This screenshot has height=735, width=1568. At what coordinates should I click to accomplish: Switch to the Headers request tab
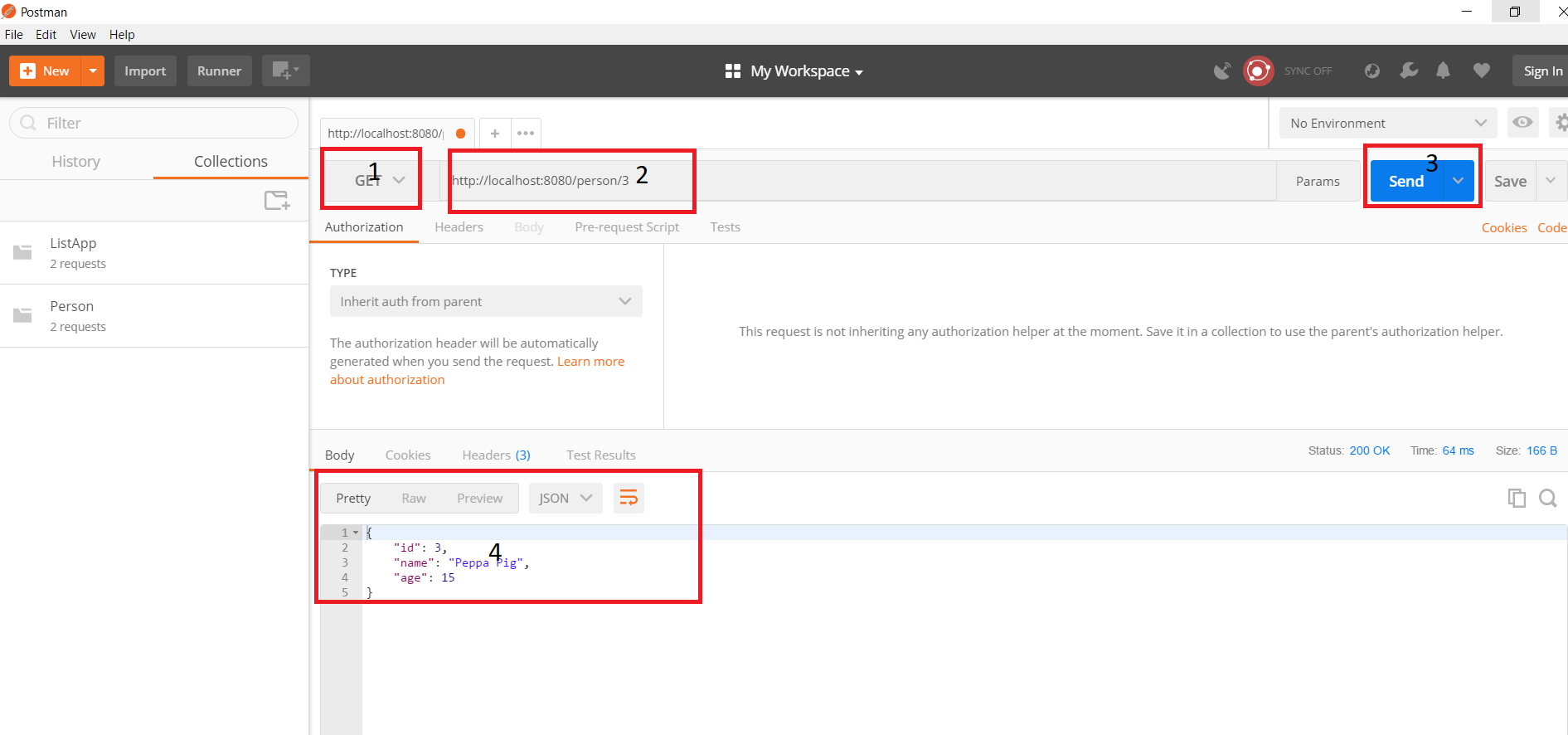point(459,227)
